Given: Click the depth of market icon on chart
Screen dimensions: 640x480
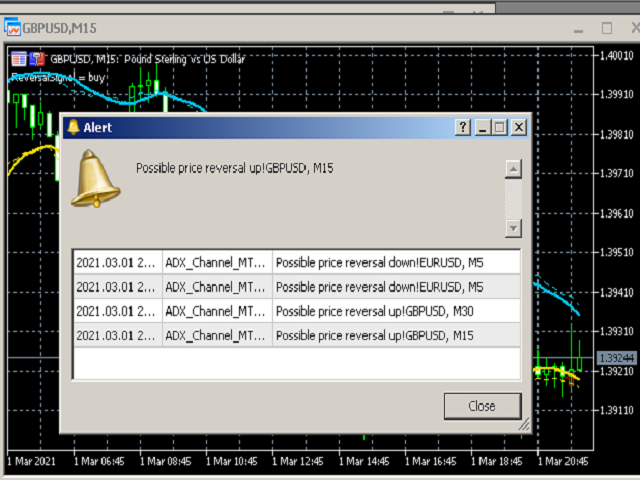Looking at the screenshot, I should pos(37,59).
